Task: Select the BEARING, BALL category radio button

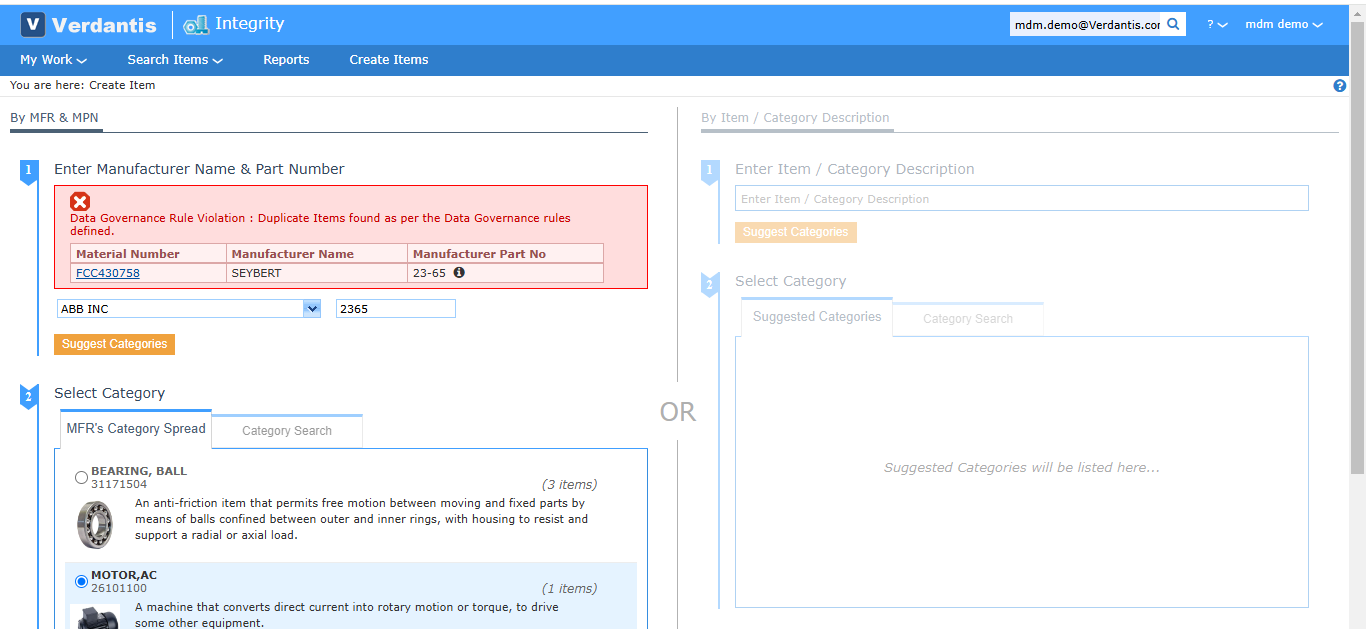Action: point(81,477)
